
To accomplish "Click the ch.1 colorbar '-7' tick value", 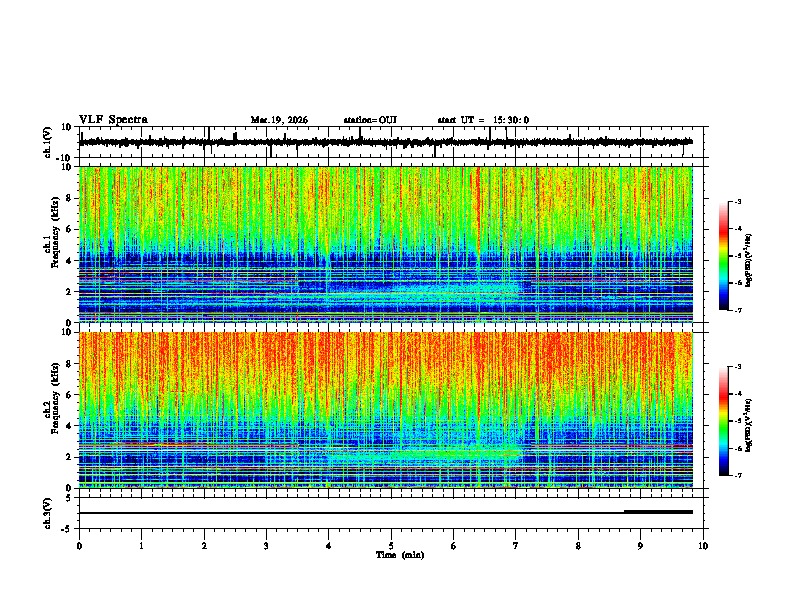I will (x=738, y=310).
